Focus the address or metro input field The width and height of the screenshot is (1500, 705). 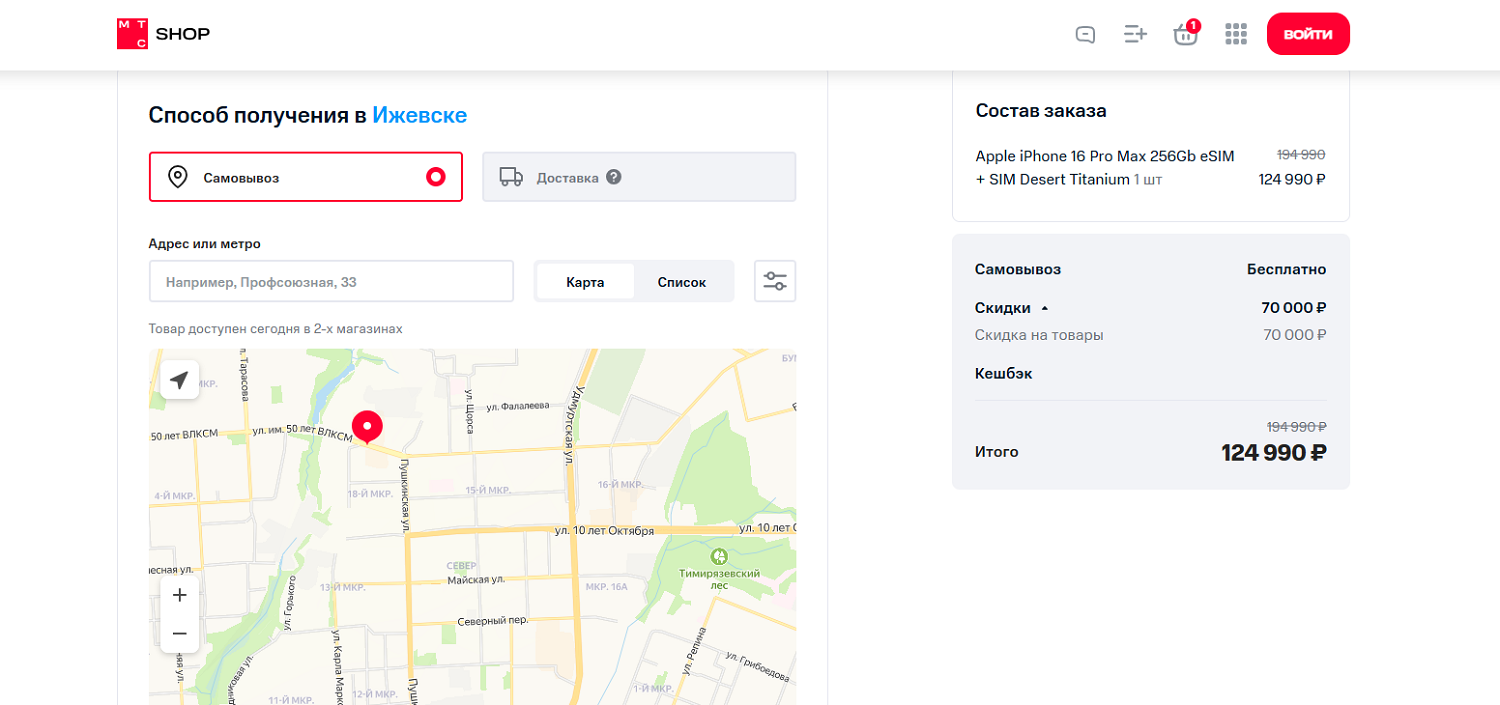tap(331, 282)
